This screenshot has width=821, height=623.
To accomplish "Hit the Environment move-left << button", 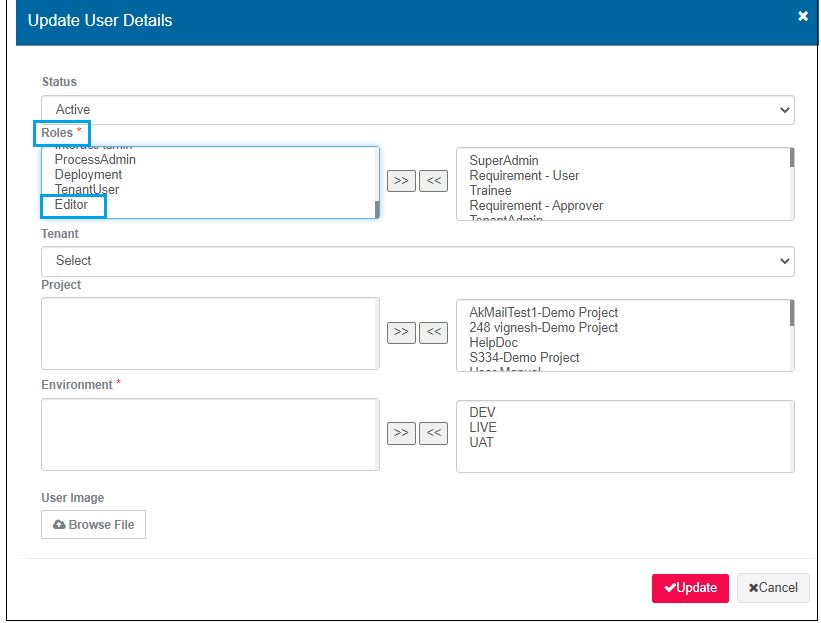I will tap(433, 433).
